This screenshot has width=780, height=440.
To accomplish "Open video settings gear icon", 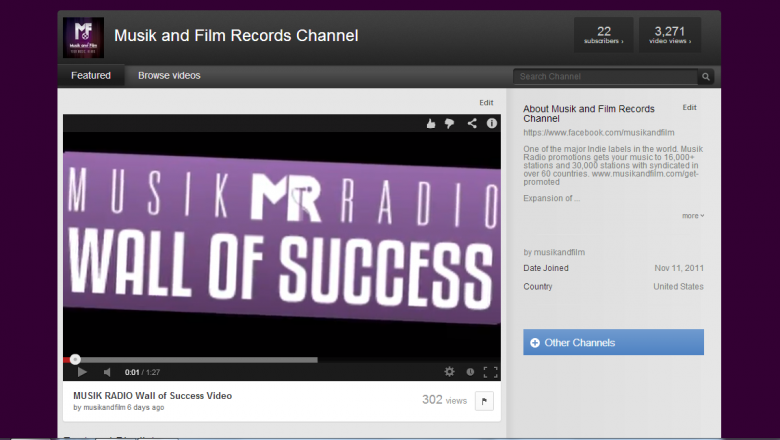I will tap(449, 371).
